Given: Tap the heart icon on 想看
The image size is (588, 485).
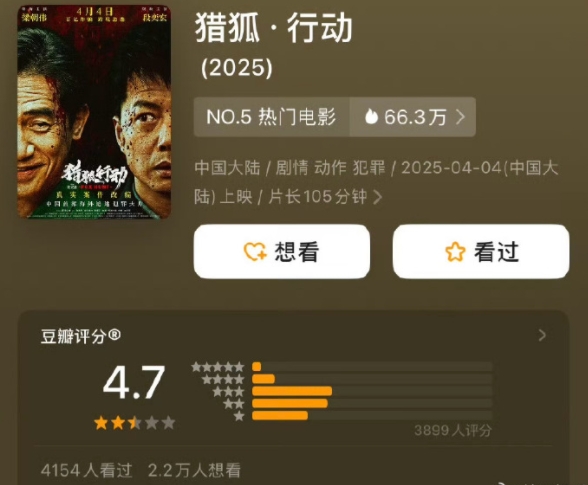Looking at the screenshot, I should pyautogui.click(x=255, y=251).
